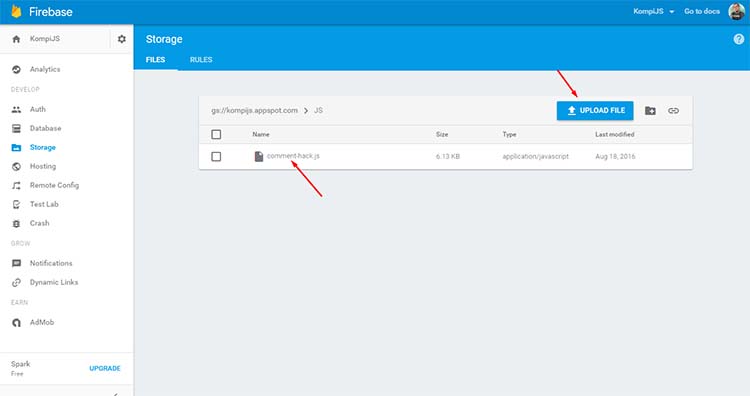Sort by the Size column header

(x=442, y=134)
